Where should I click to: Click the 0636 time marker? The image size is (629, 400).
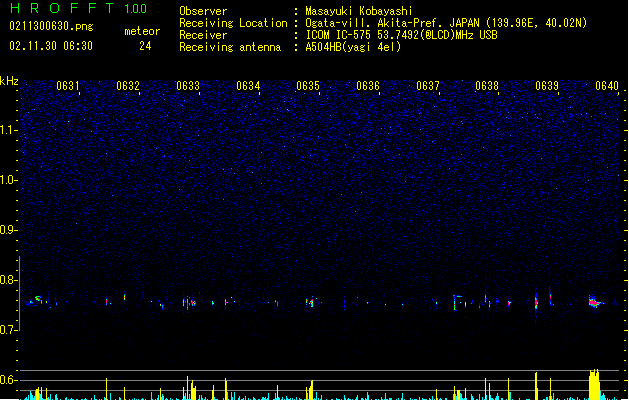[x=368, y=86]
